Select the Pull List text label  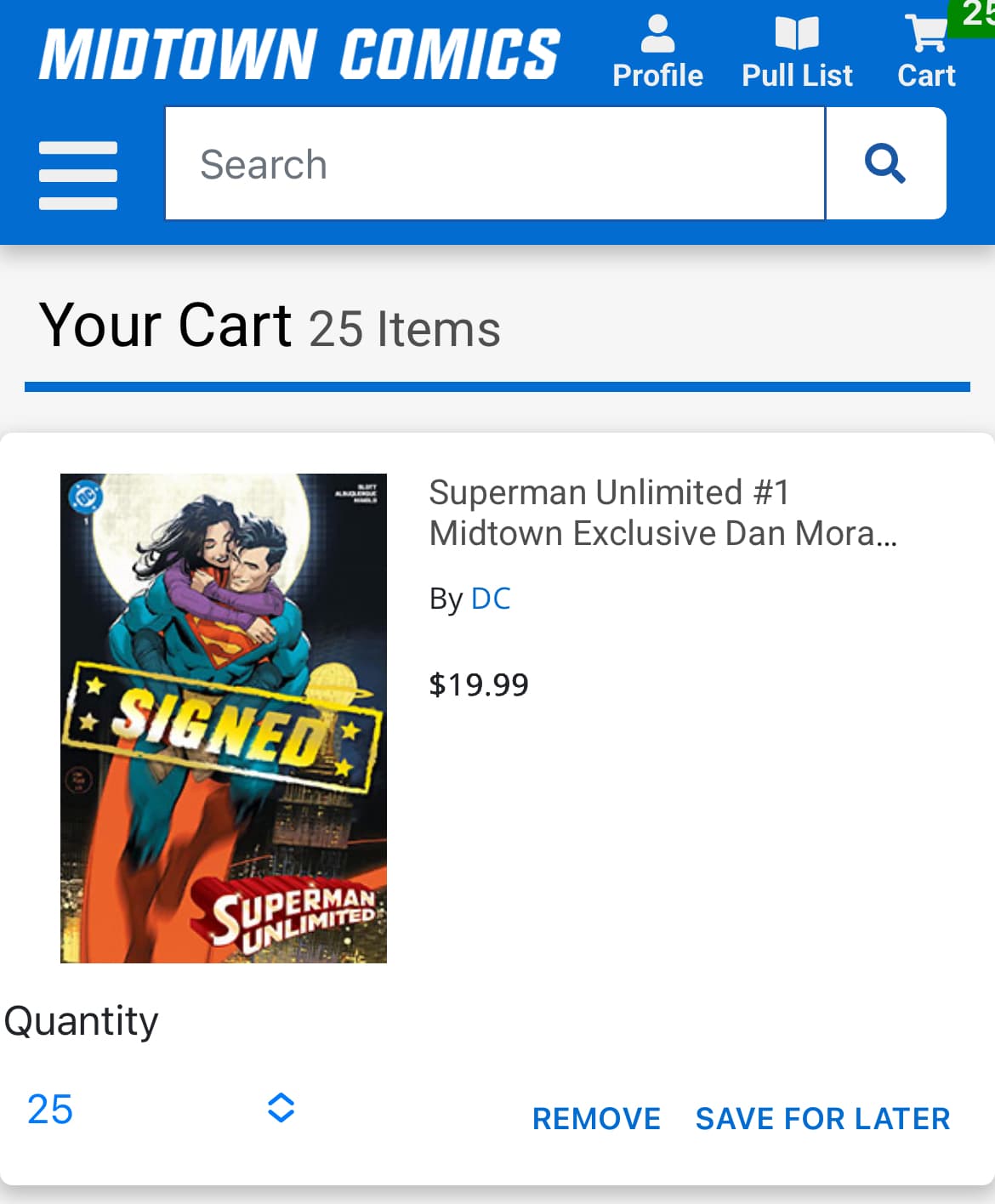(x=797, y=76)
